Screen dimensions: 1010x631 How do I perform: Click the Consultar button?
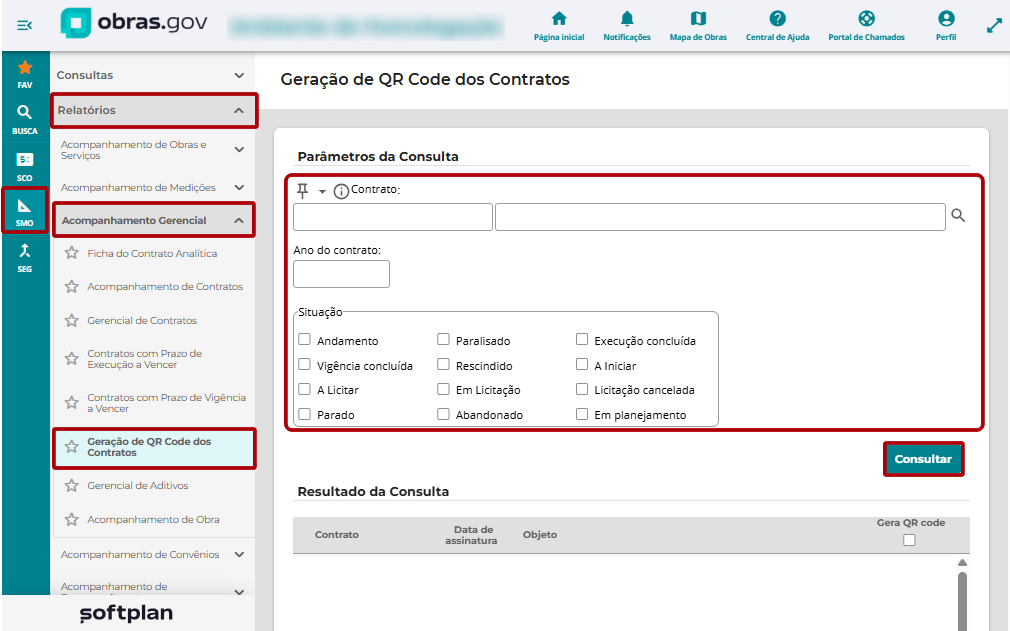pos(923,459)
